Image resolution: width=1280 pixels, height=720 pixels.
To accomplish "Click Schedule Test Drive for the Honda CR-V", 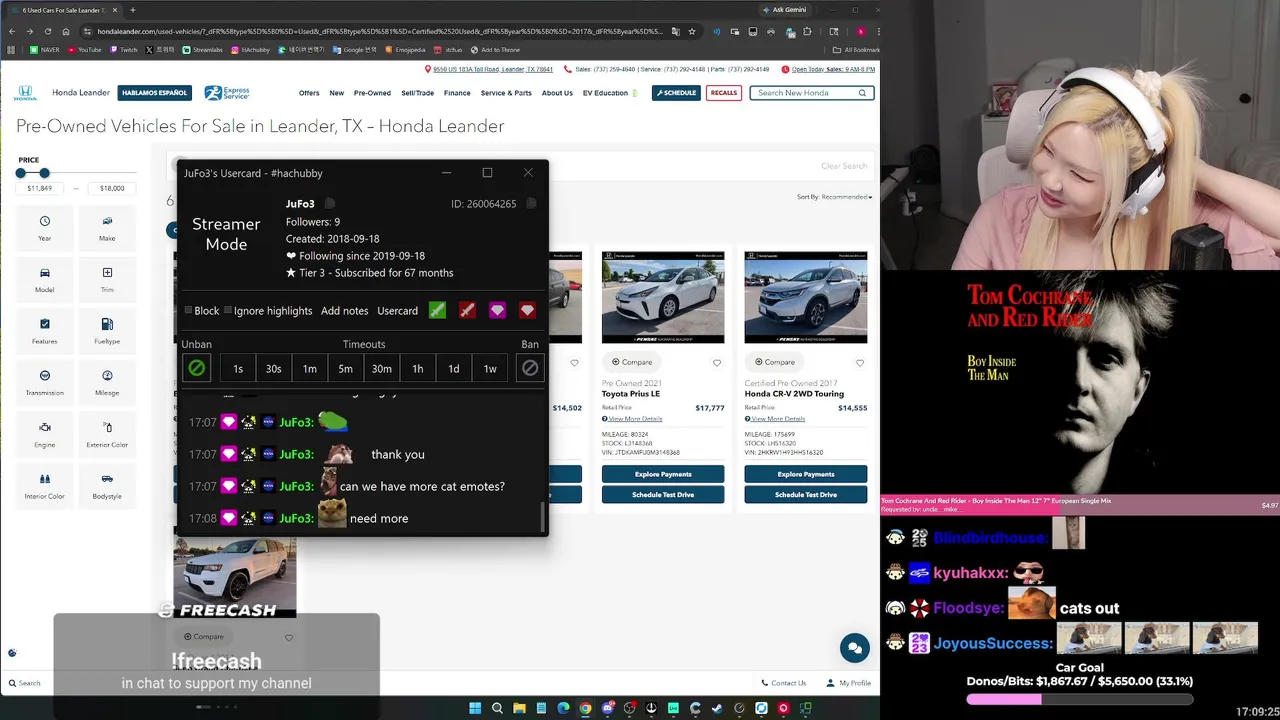I will (x=806, y=494).
